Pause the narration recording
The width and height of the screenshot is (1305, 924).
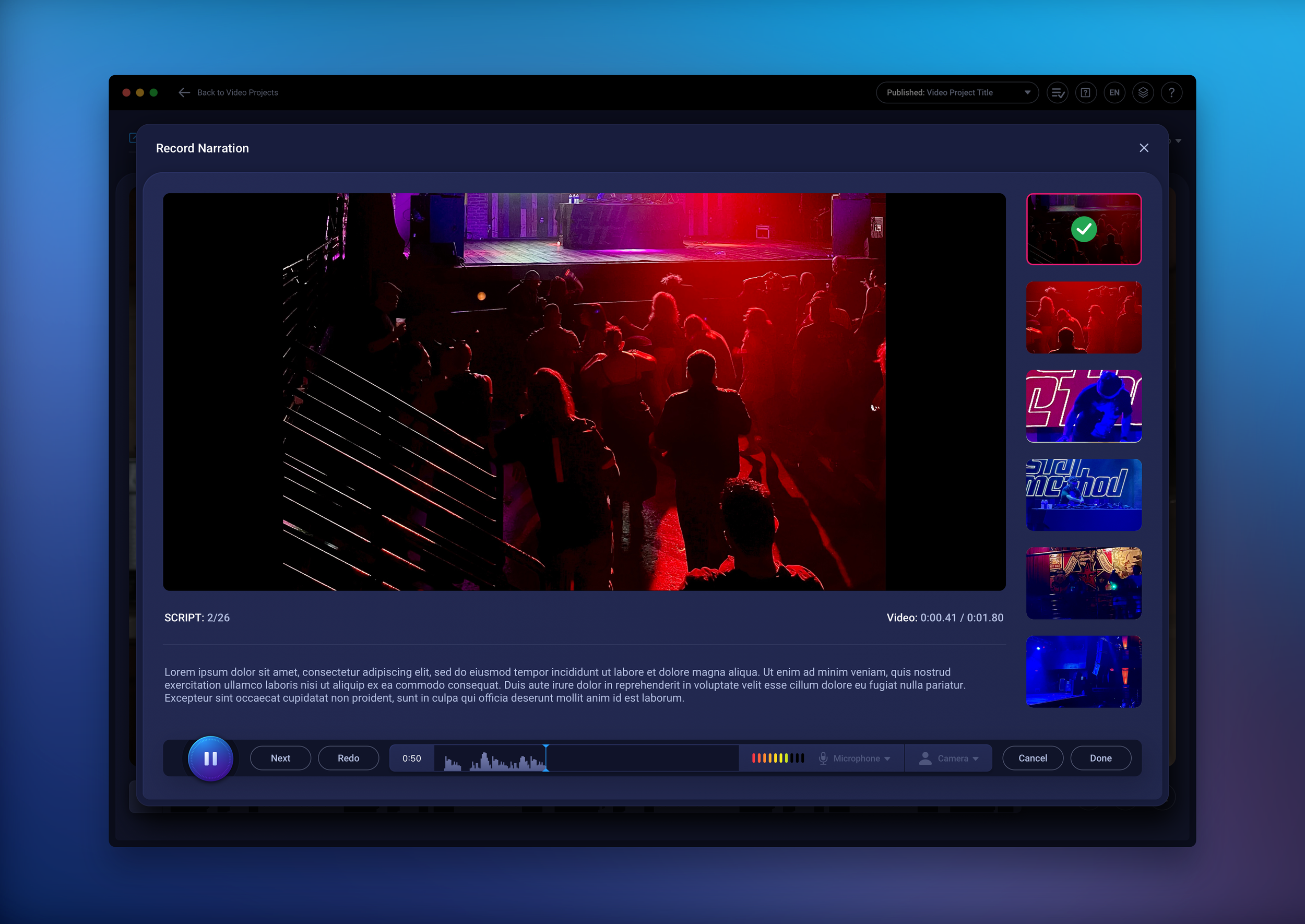tap(210, 759)
